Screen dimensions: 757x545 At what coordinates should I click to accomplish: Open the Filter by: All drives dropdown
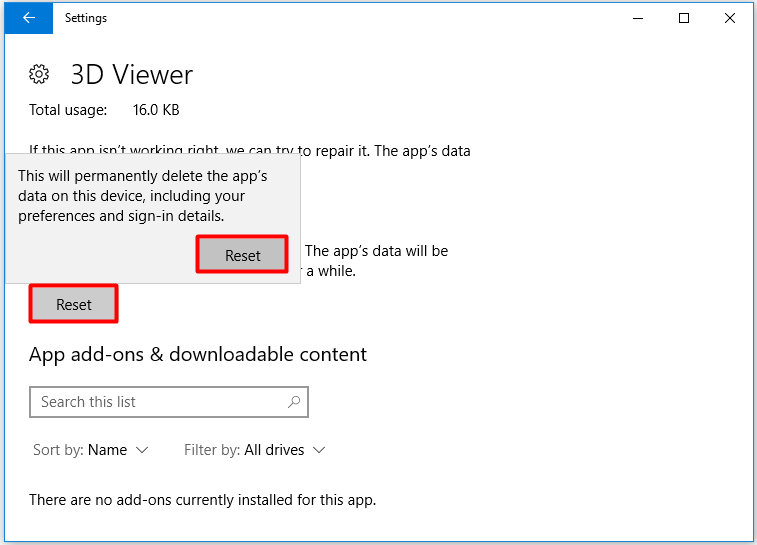point(254,450)
